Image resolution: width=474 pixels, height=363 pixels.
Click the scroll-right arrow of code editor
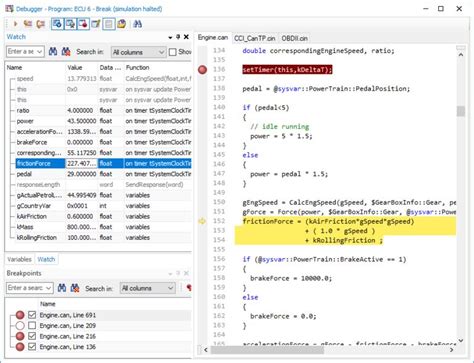pos(452,350)
